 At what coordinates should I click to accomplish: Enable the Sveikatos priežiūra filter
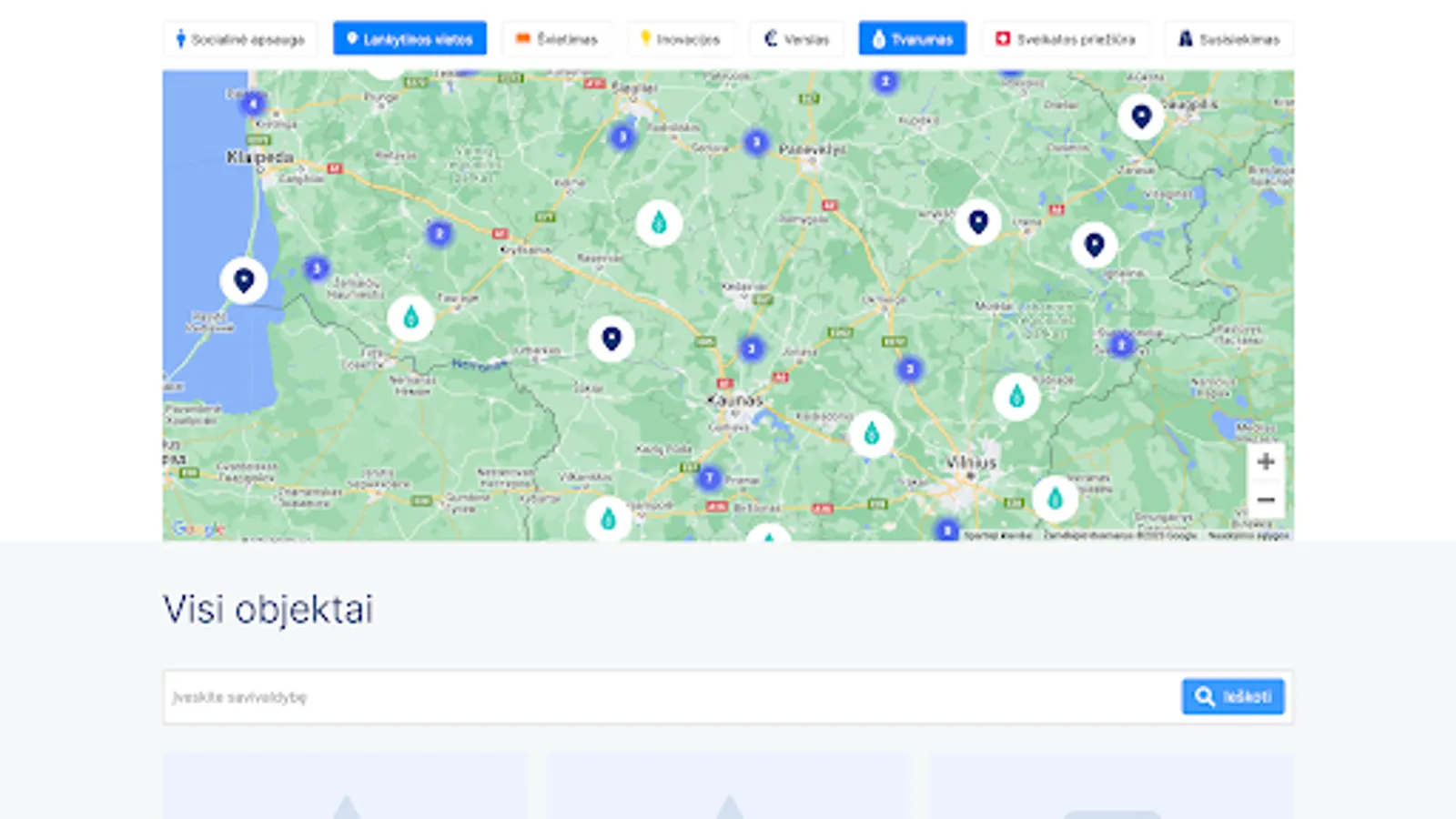[1066, 39]
